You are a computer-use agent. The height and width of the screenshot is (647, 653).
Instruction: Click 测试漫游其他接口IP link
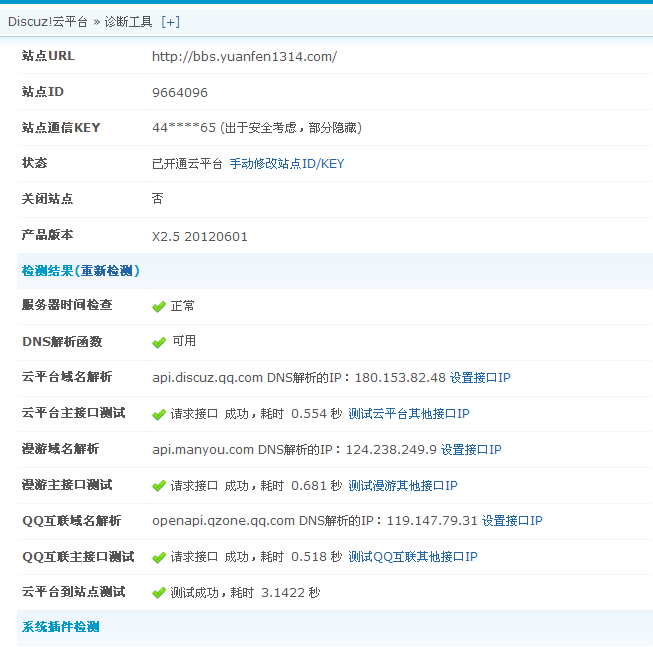pyautogui.click(x=402, y=486)
